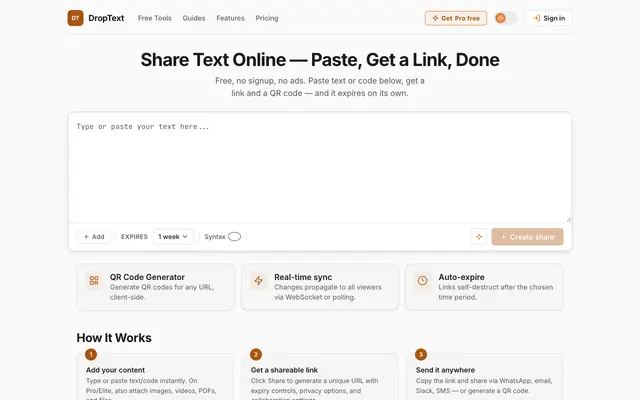Click the main 'Share Text Online' headline
The height and width of the screenshot is (400, 640).
[320, 60]
